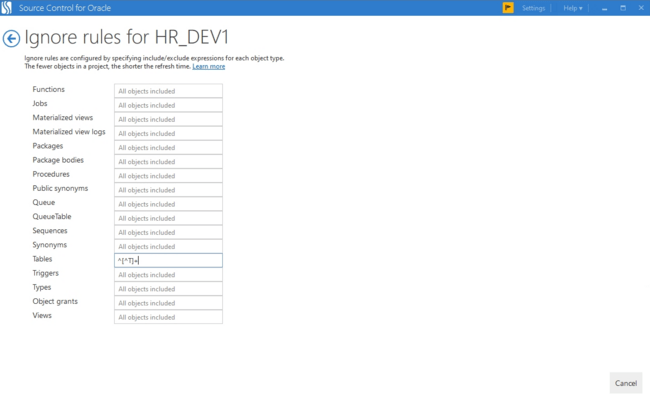Click the Public synonyms rule field
The height and width of the screenshot is (400, 650).
(168, 189)
